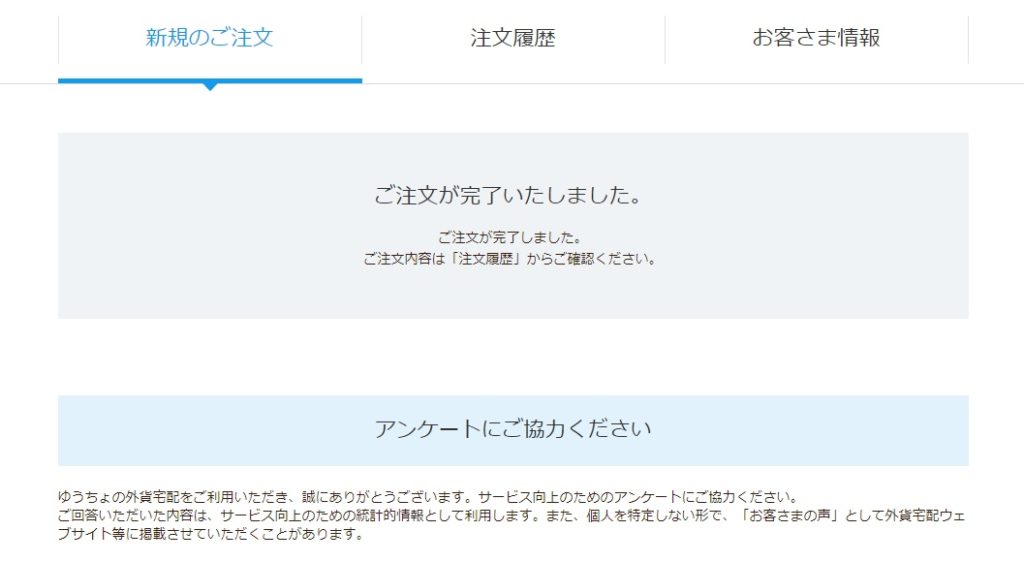The image size is (1024, 562).
Task: Click the line ご注文内容は「注文履歴」からご確認ください。
Action: pyautogui.click(x=509, y=259)
